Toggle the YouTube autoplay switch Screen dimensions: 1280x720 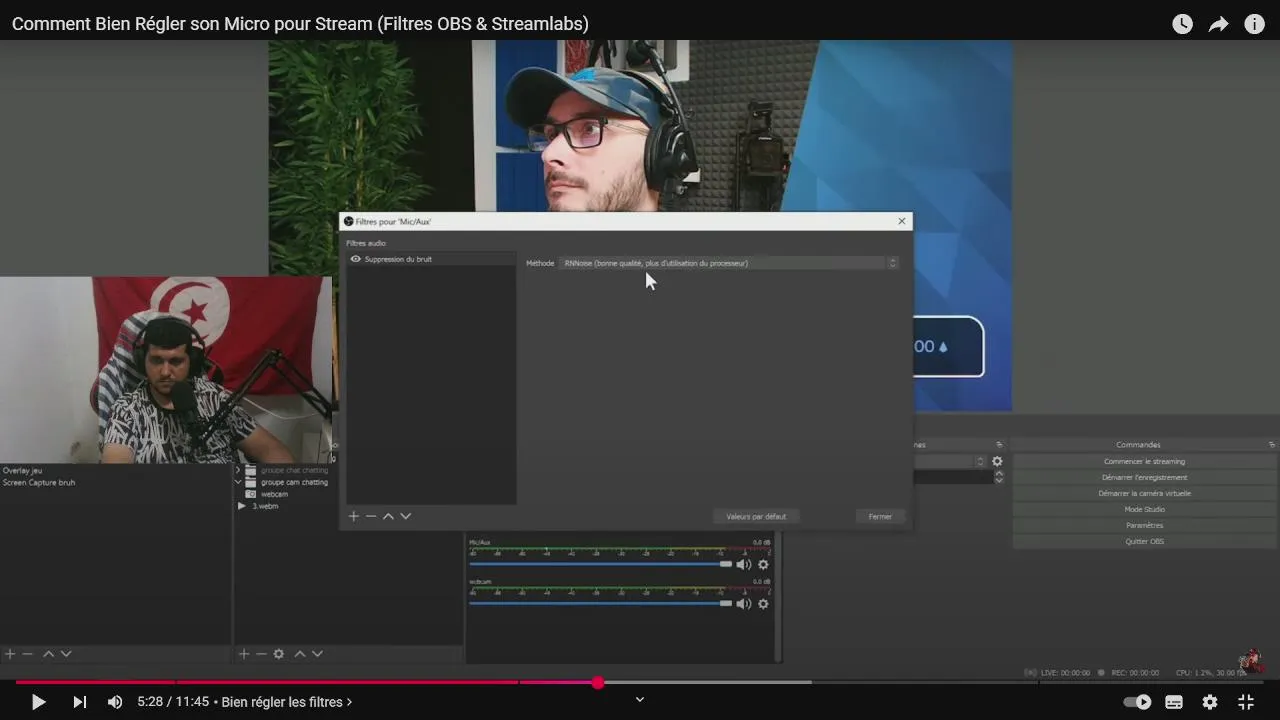coord(1137,702)
